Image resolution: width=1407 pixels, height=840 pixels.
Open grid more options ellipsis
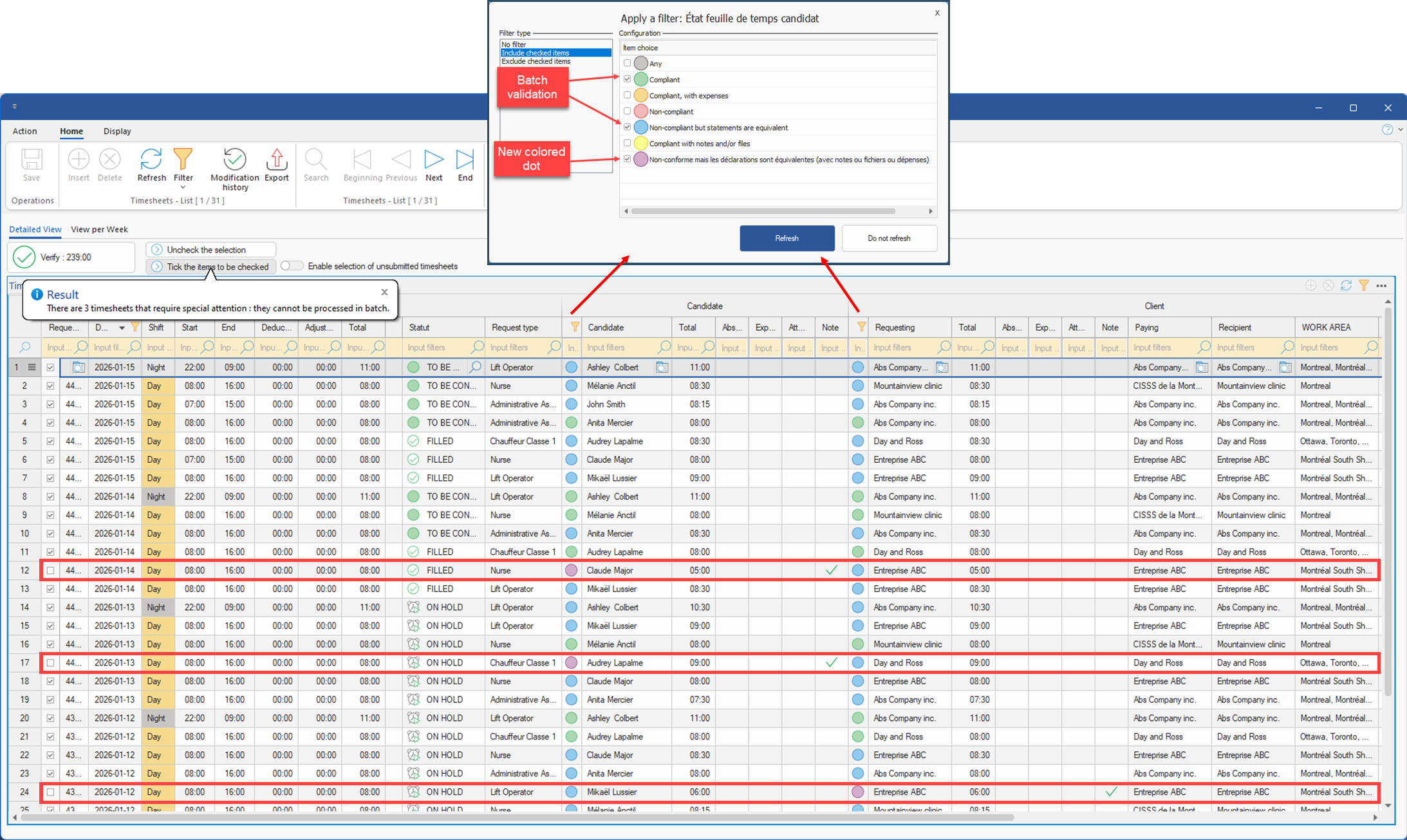click(1381, 285)
